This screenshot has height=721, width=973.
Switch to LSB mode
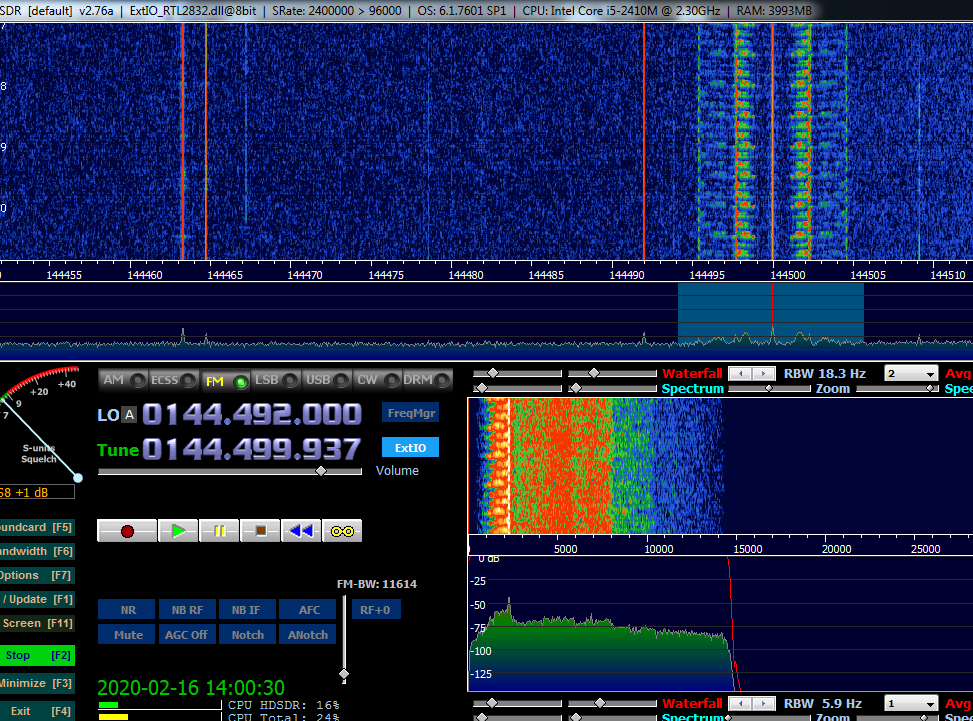[276, 380]
